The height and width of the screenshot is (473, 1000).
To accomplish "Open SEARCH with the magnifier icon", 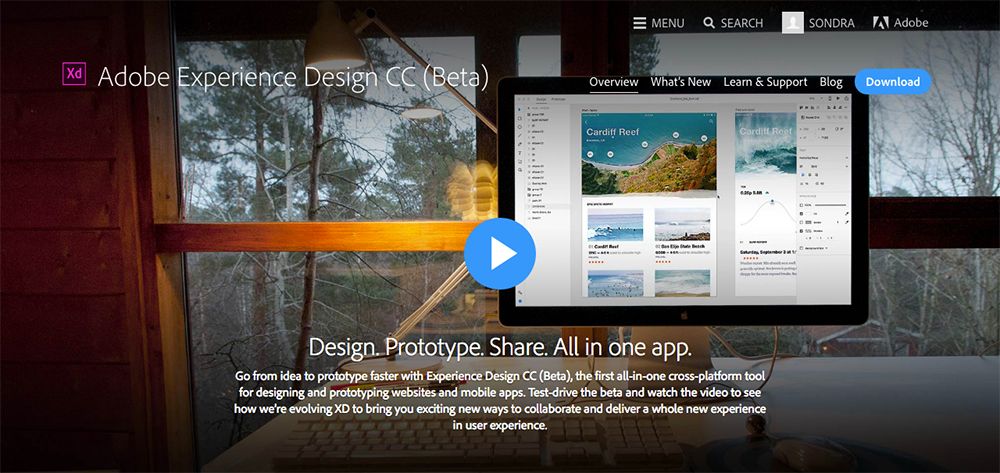I will click(x=733, y=23).
